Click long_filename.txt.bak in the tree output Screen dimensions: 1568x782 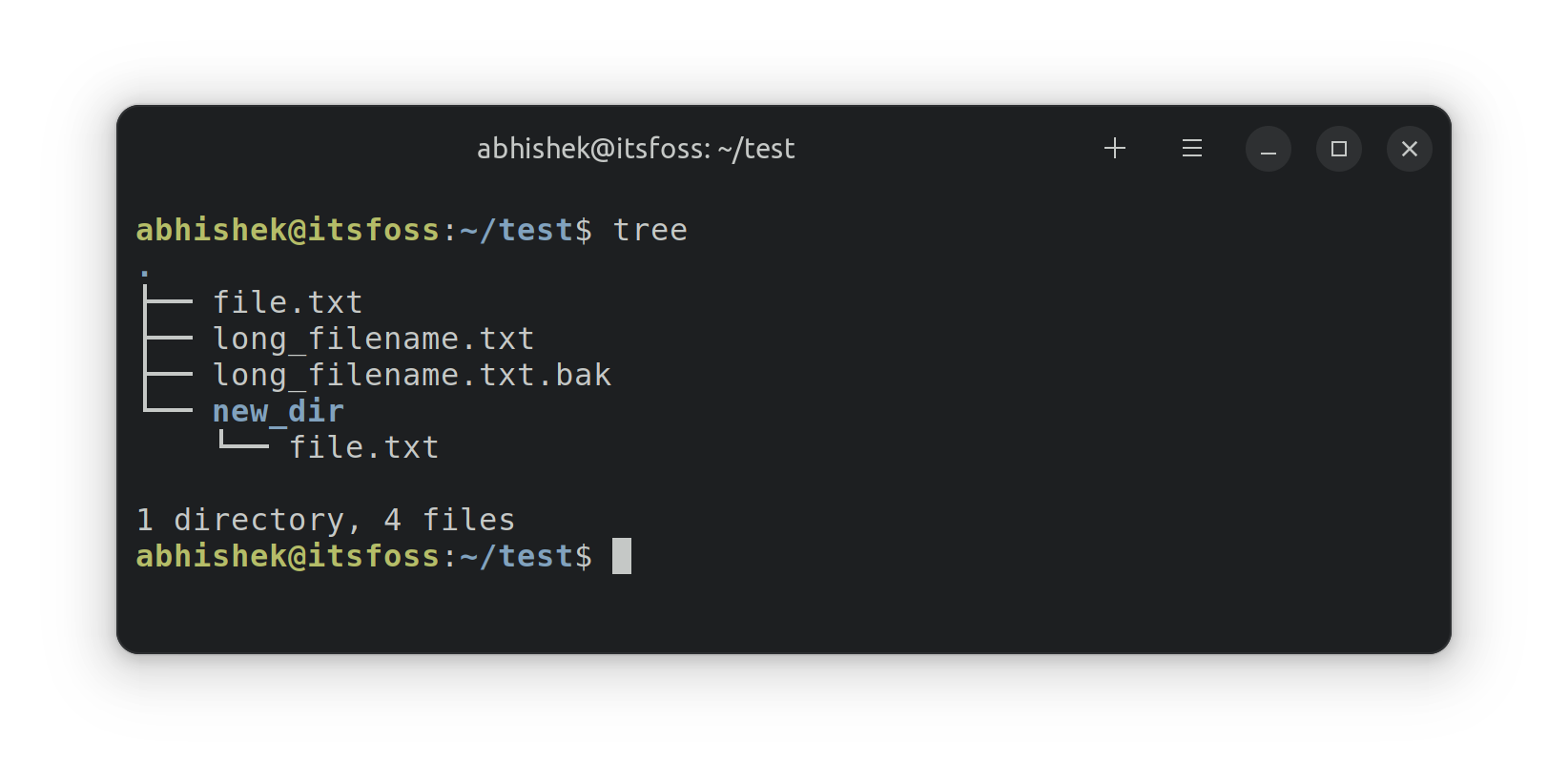click(411, 374)
